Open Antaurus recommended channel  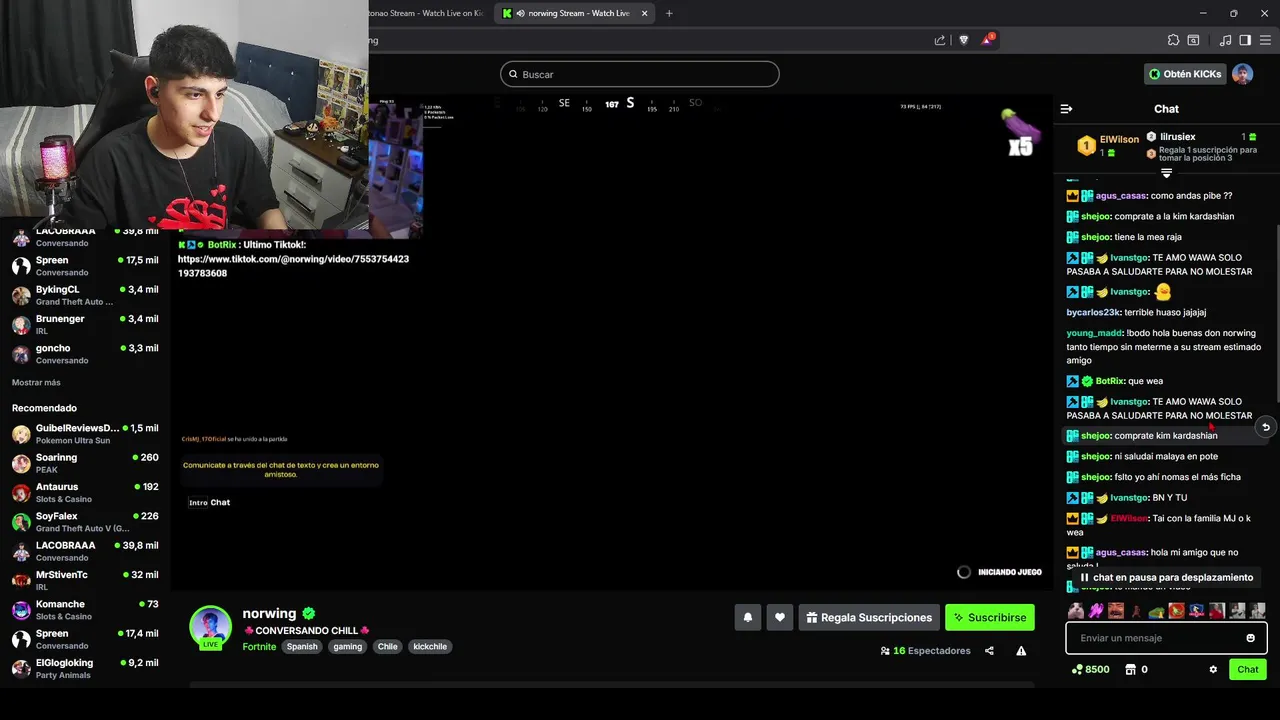pos(85,492)
